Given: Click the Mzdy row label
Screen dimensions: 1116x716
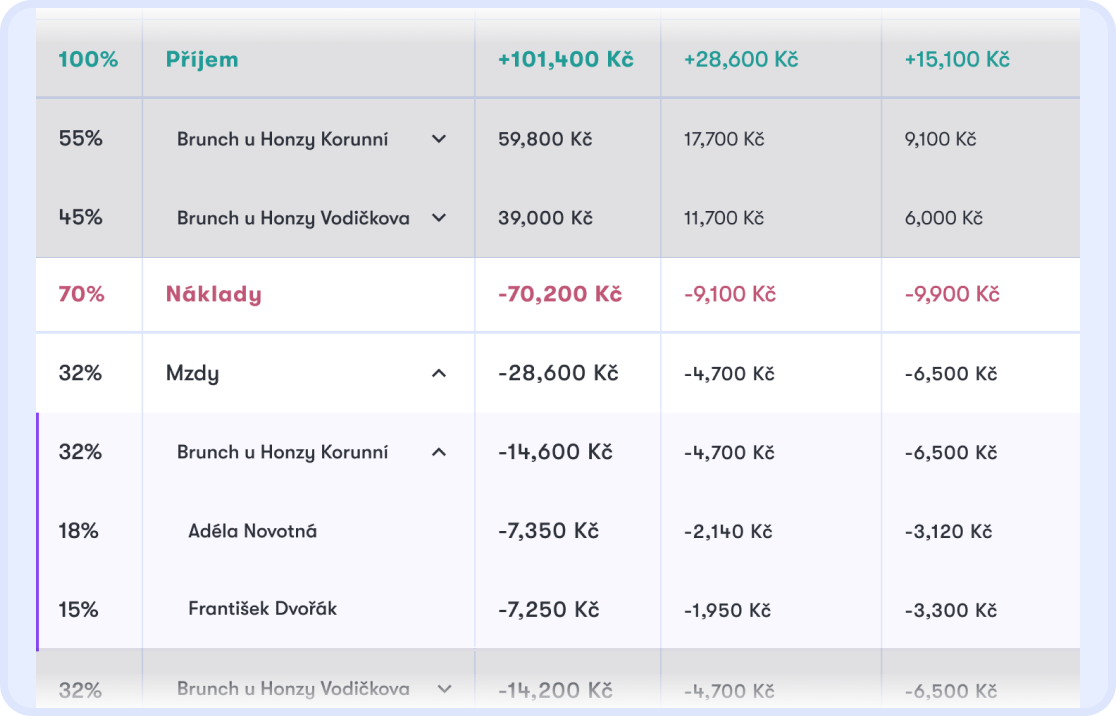Looking at the screenshot, I should [x=192, y=374].
